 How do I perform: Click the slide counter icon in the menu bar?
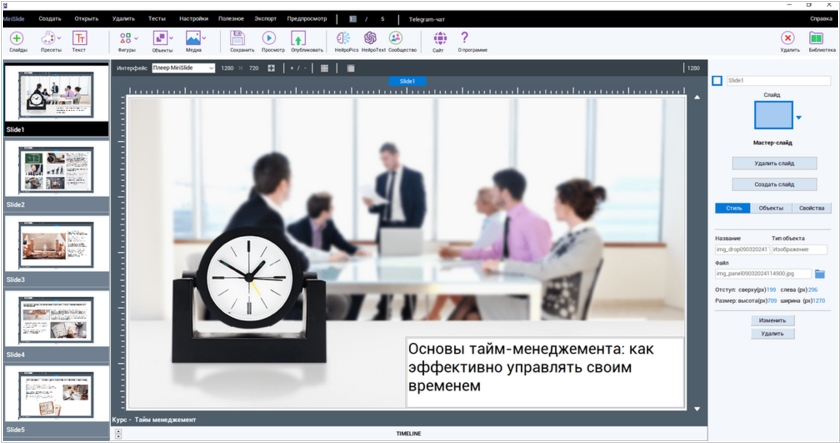tap(352, 19)
